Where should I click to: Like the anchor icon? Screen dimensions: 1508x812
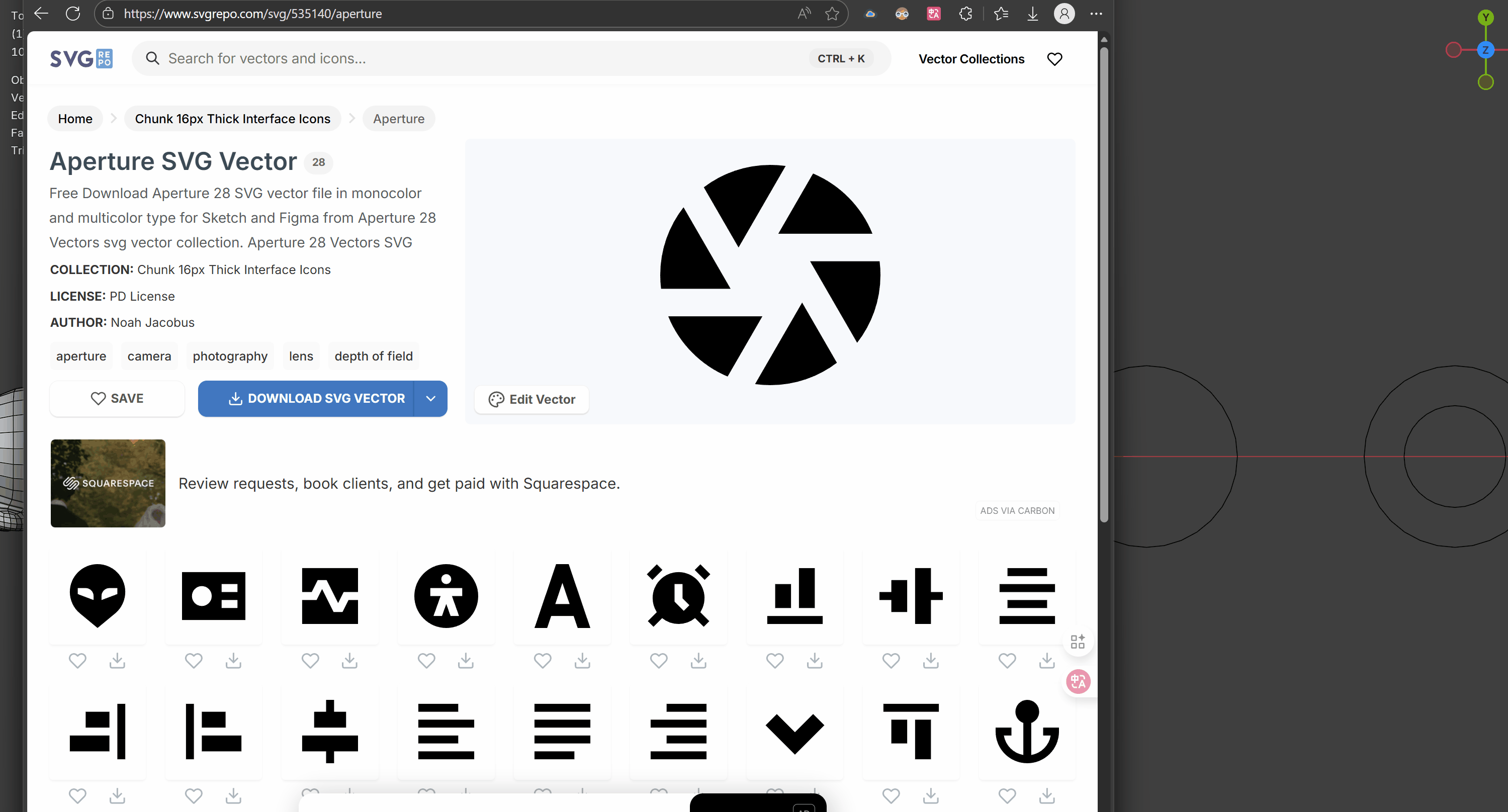click(x=1007, y=795)
